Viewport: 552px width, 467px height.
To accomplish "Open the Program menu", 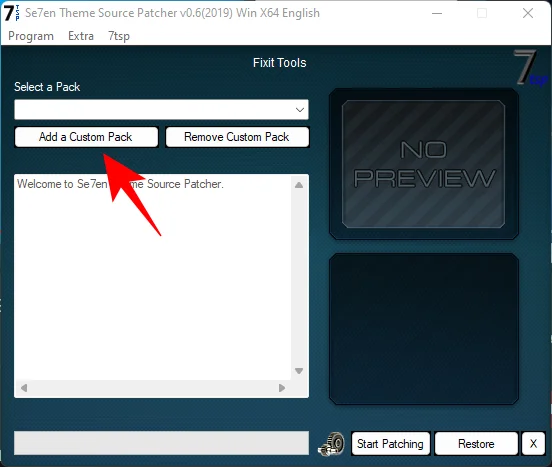I will (31, 36).
